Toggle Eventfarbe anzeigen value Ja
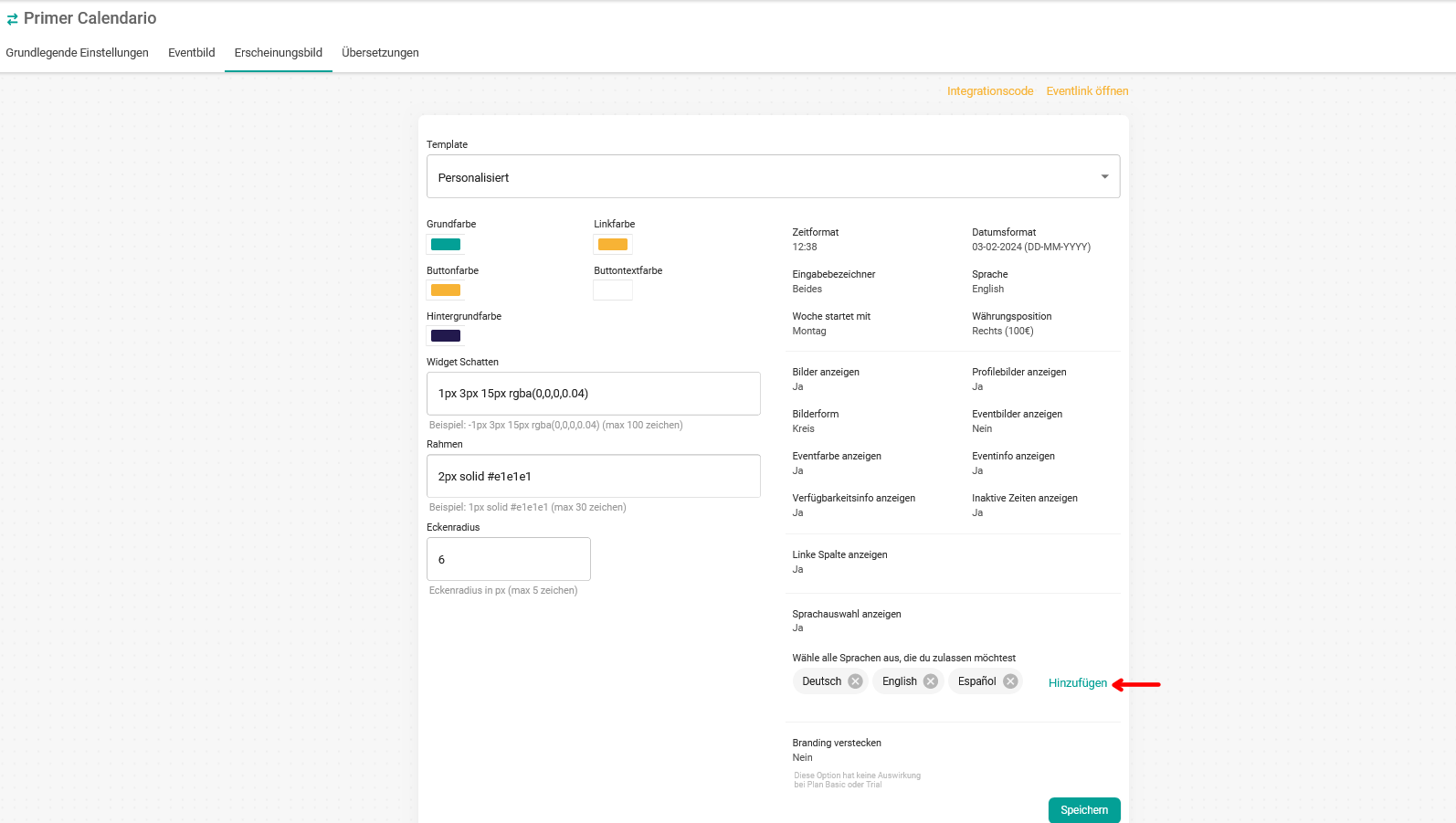This screenshot has height=823, width=1456. tap(798, 471)
